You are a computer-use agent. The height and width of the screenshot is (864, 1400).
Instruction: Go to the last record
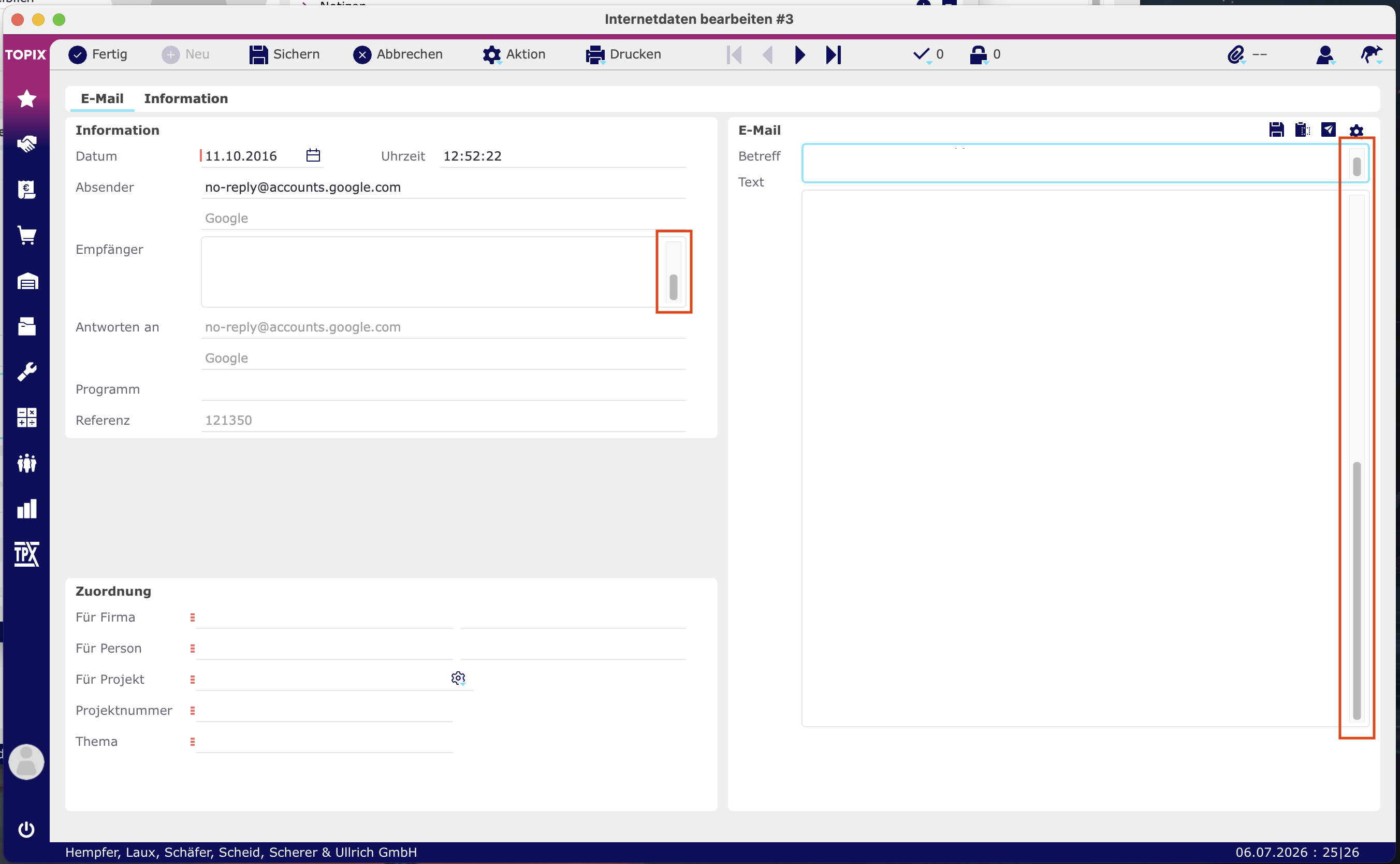834,55
